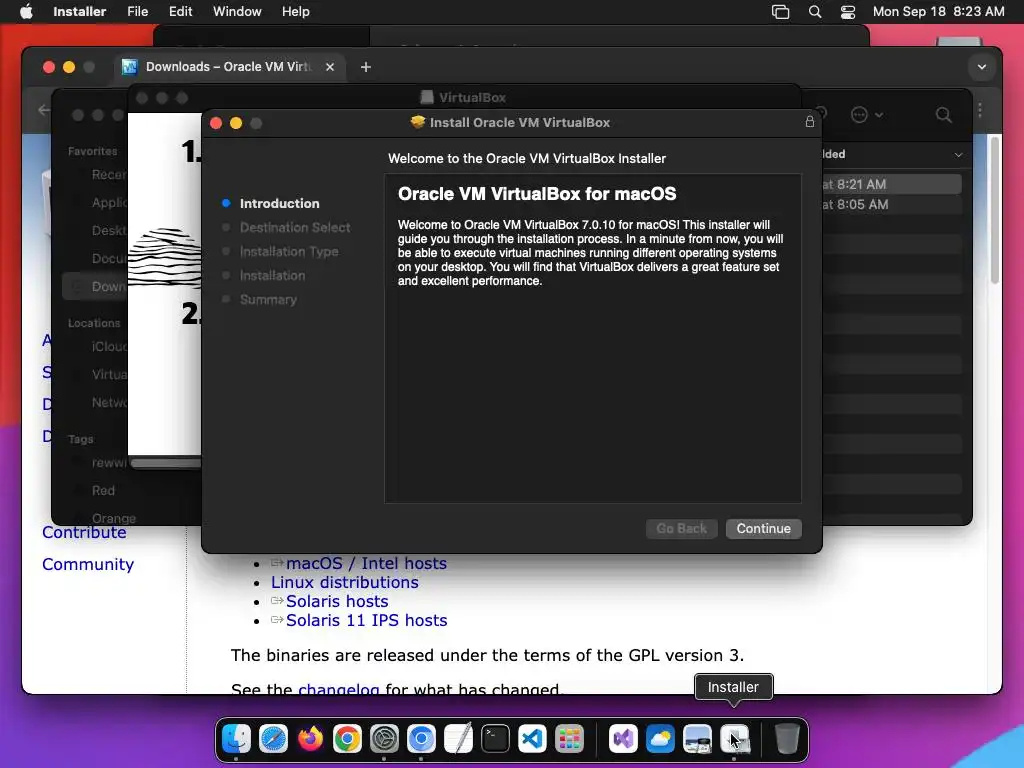Click the Community link in page sidebar

tap(88, 564)
